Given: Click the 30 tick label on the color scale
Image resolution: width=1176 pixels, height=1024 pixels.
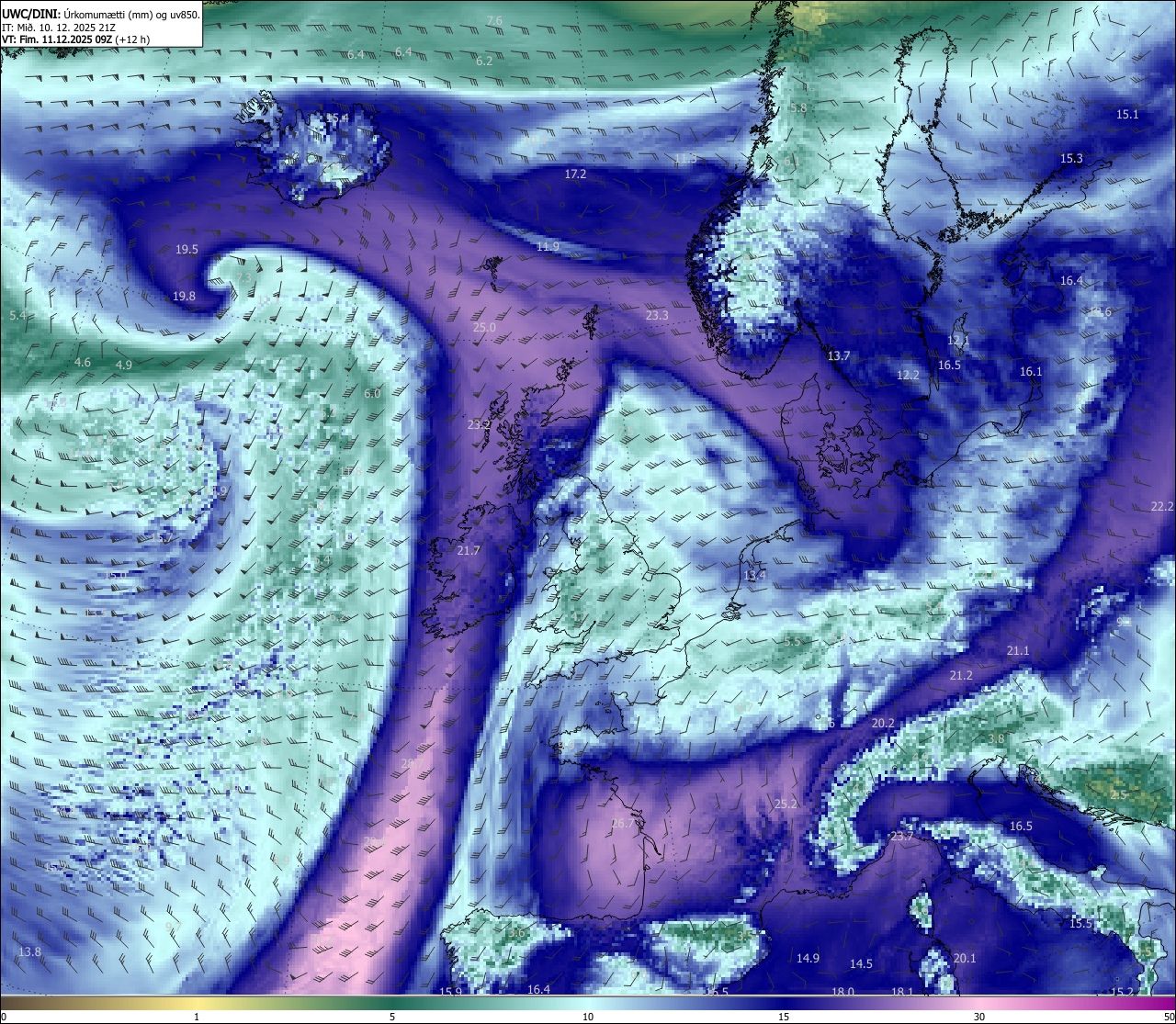Looking at the screenshot, I should tap(979, 1017).
